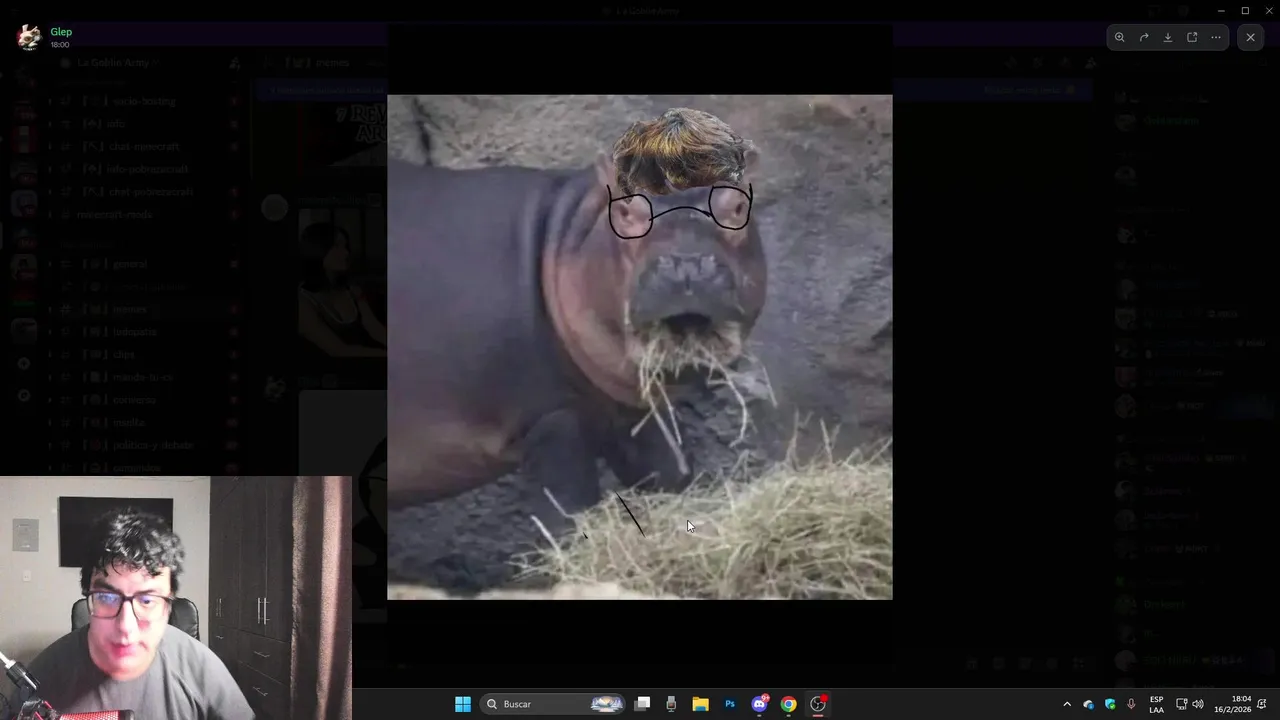Download the hippo image

point(1168,37)
